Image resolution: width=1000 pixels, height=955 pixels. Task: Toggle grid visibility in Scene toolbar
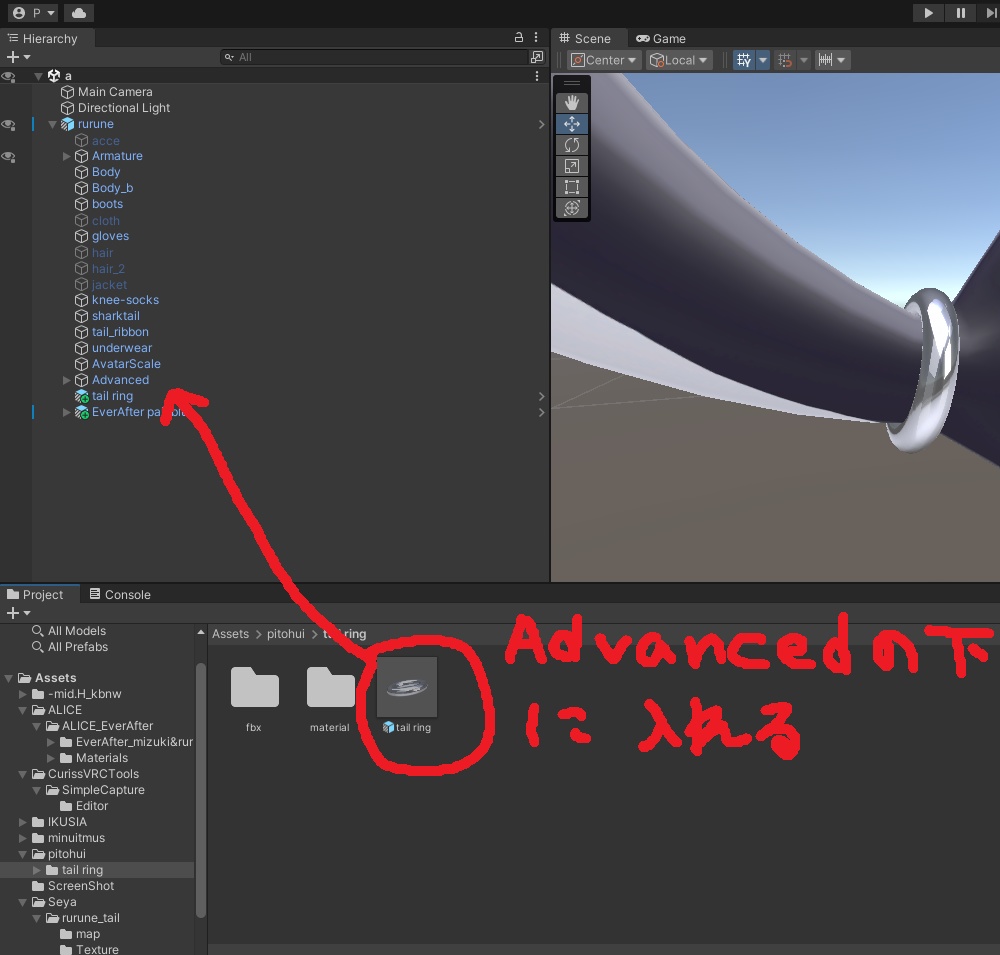point(744,60)
